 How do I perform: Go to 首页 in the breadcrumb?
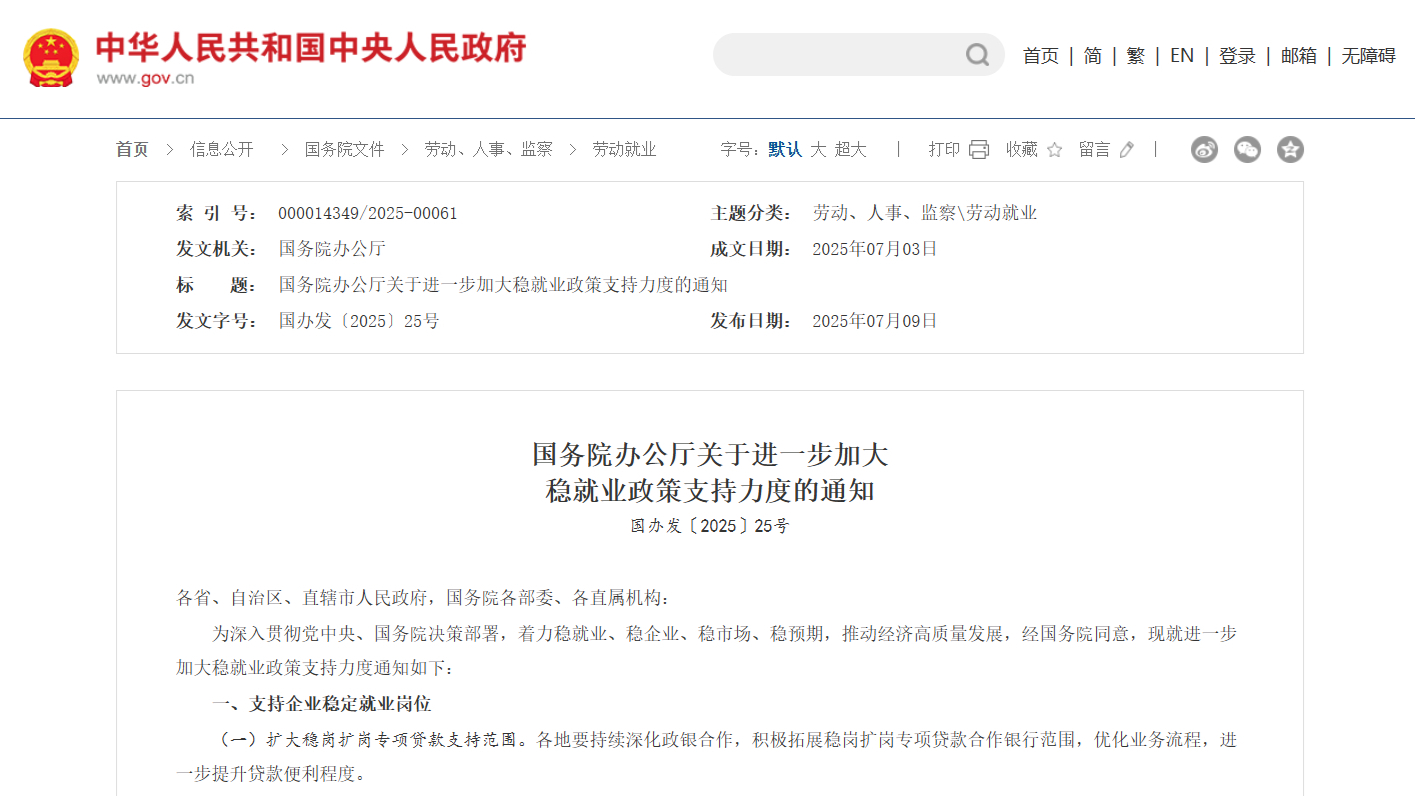click(132, 150)
